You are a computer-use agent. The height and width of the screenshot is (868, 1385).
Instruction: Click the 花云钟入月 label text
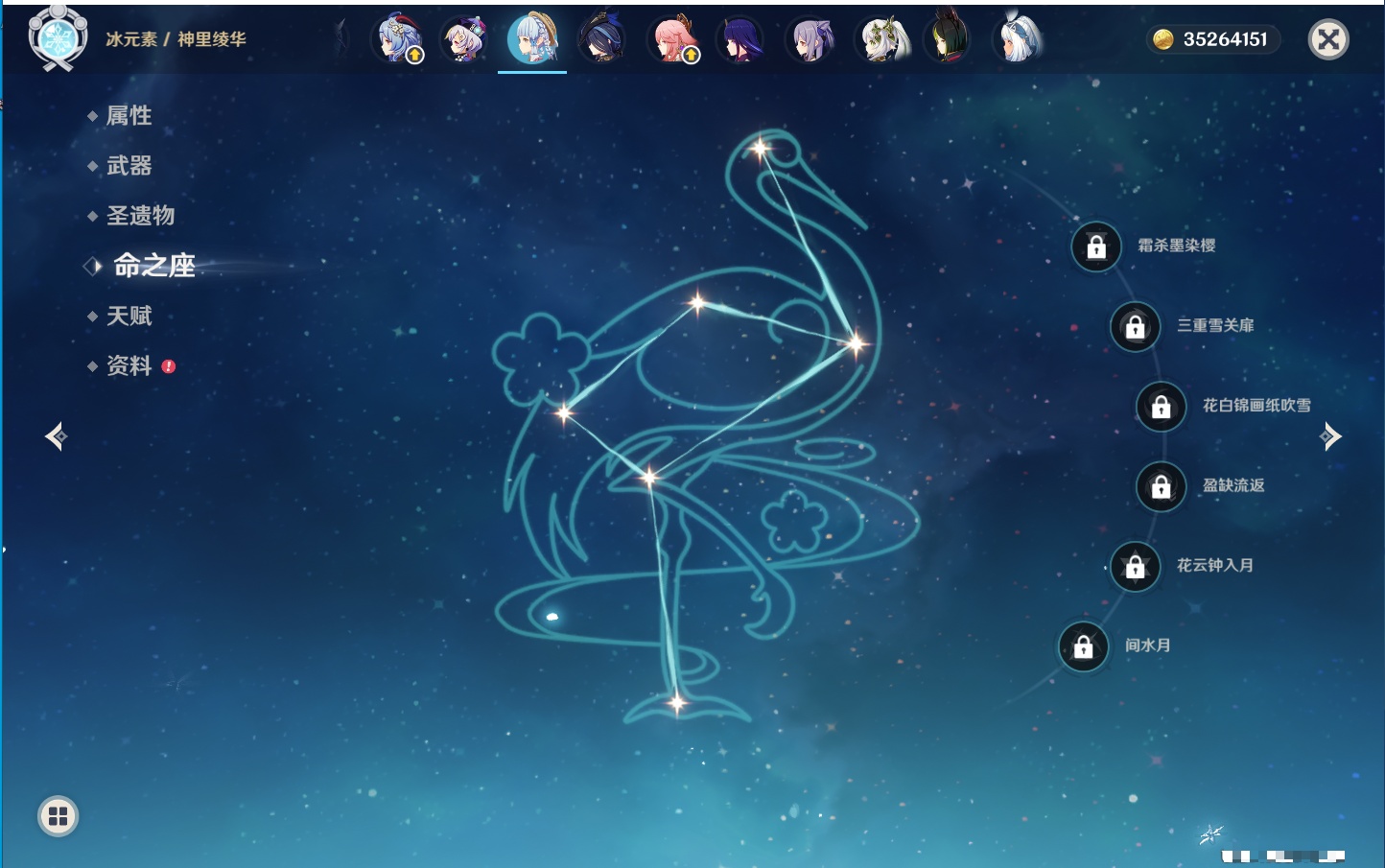tap(1215, 565)
